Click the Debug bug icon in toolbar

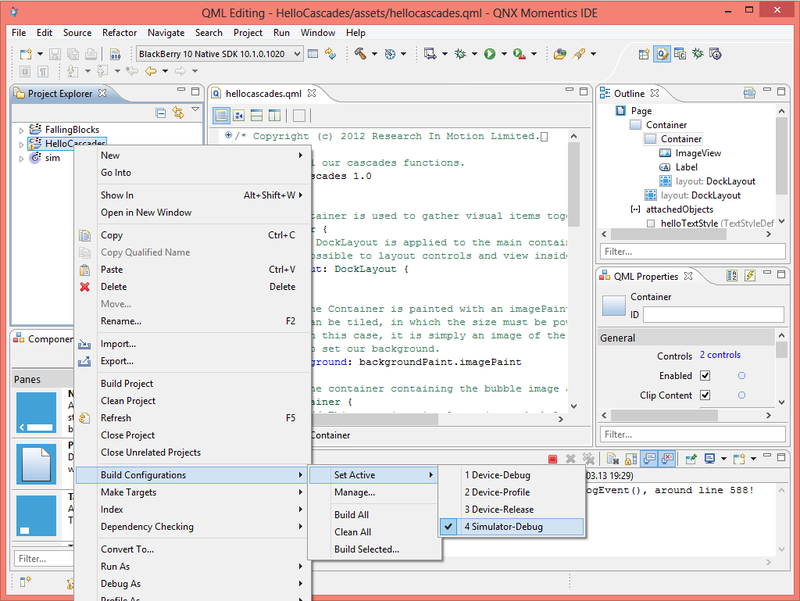click(x=460, y=53)
